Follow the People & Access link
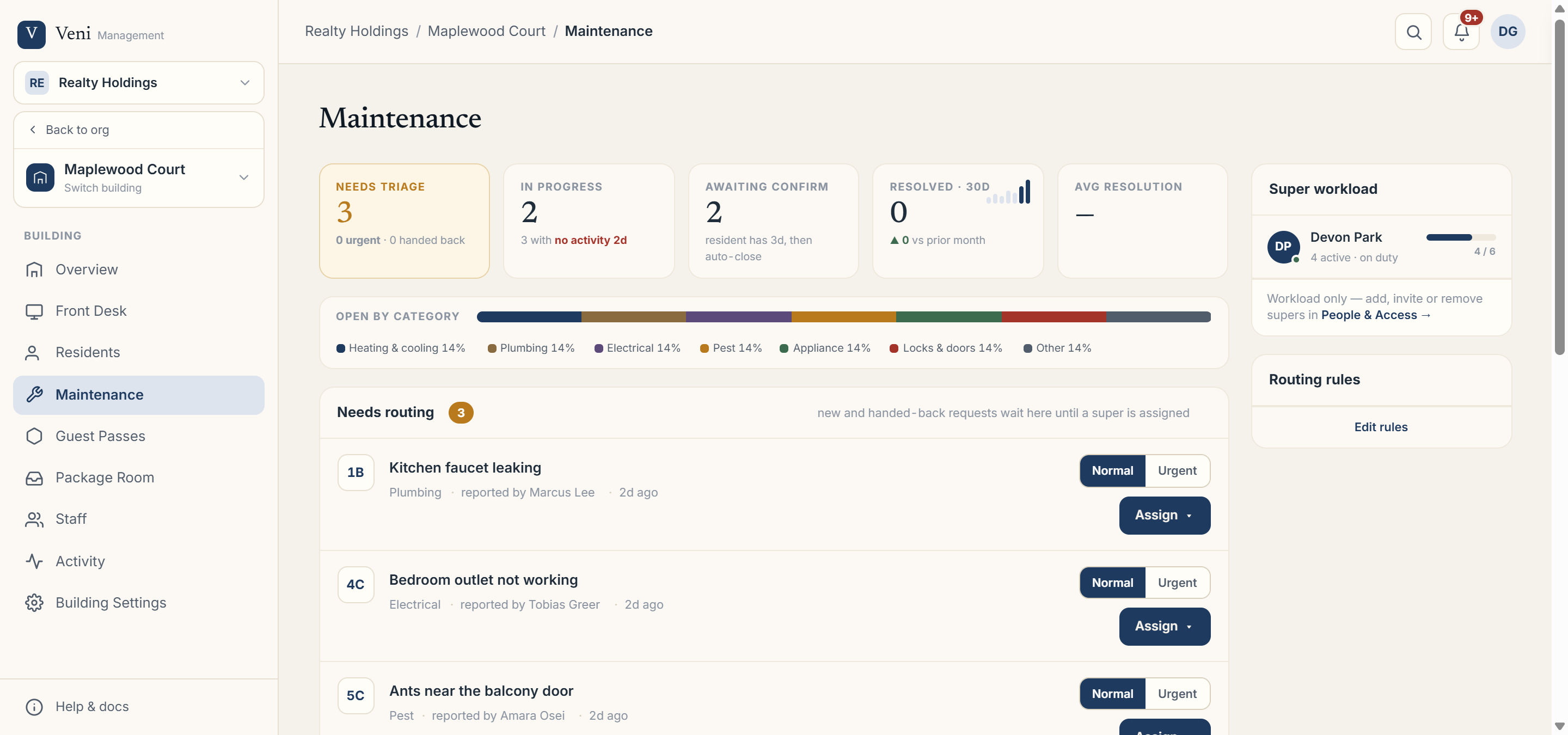This screenshot has height=735, width=1568. tap(1375, 315)
